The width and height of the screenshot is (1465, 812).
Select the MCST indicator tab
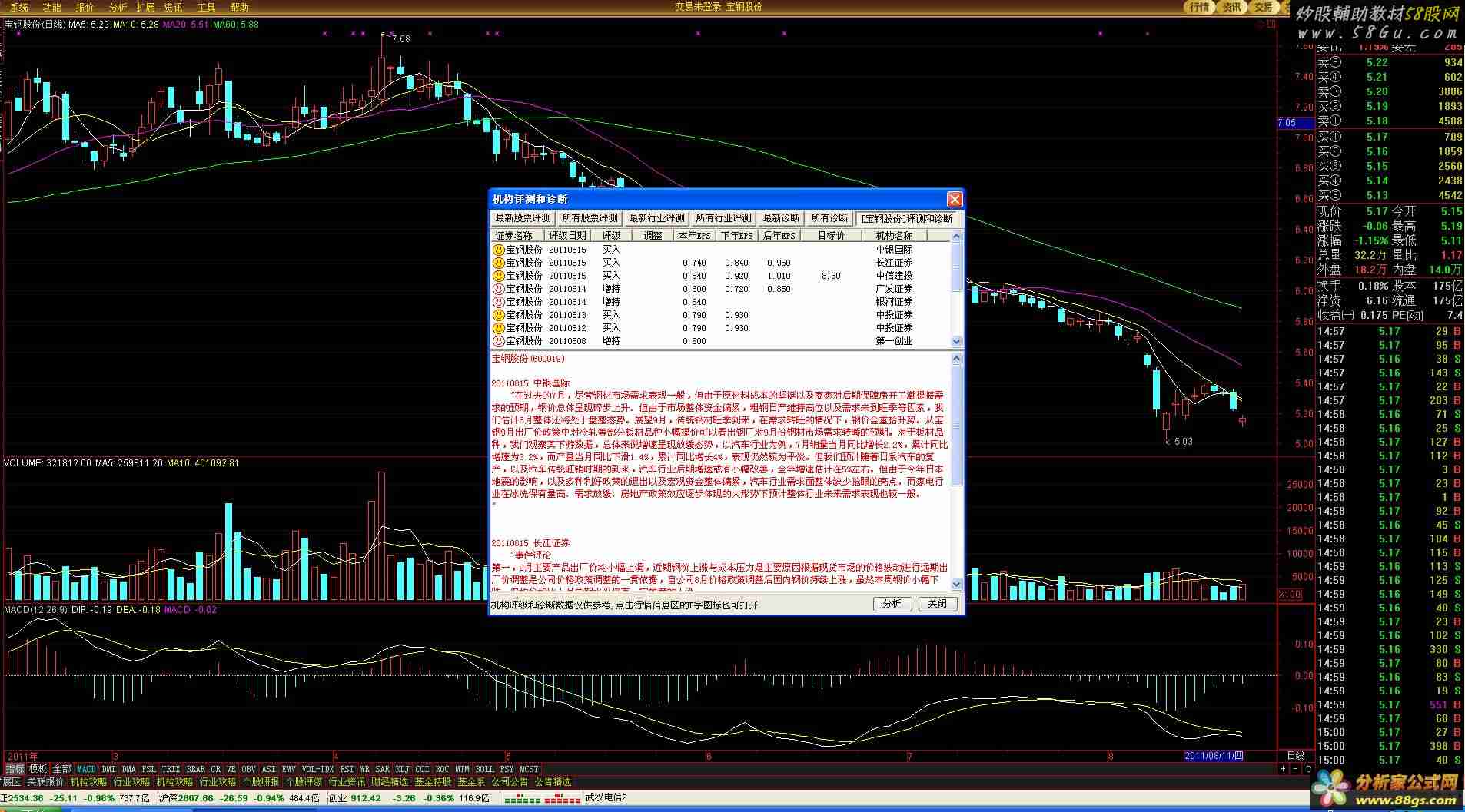[529, 769]
